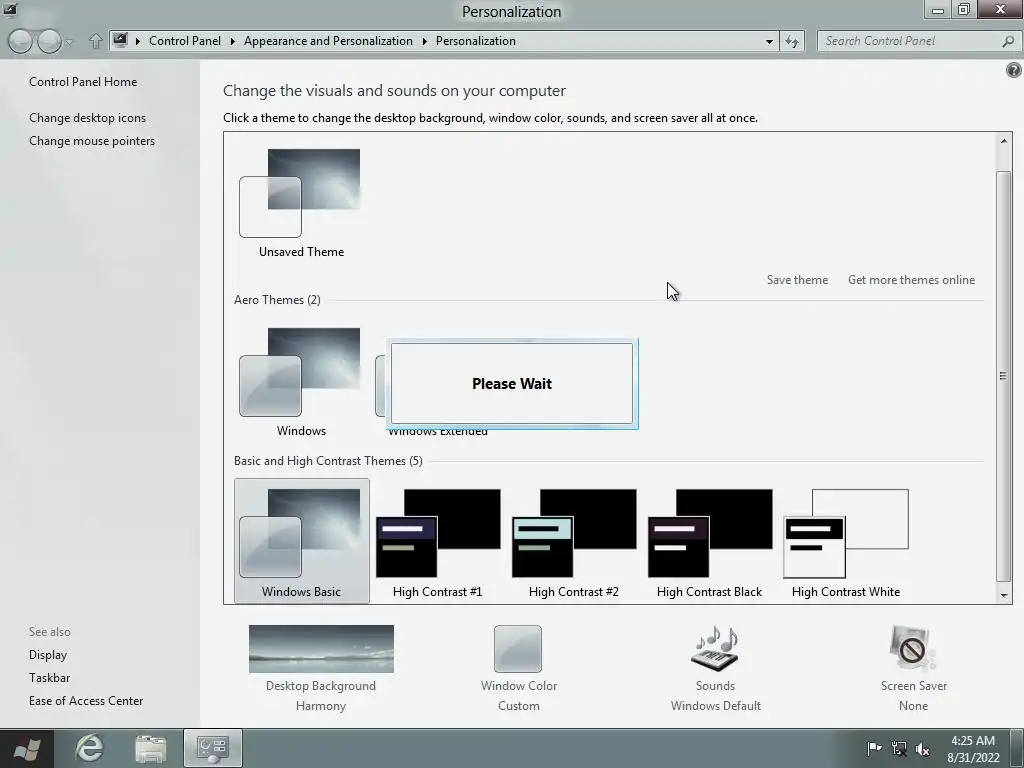1024x768 pixels.
Task: Click the Save theme link
Action: [797, 280]
